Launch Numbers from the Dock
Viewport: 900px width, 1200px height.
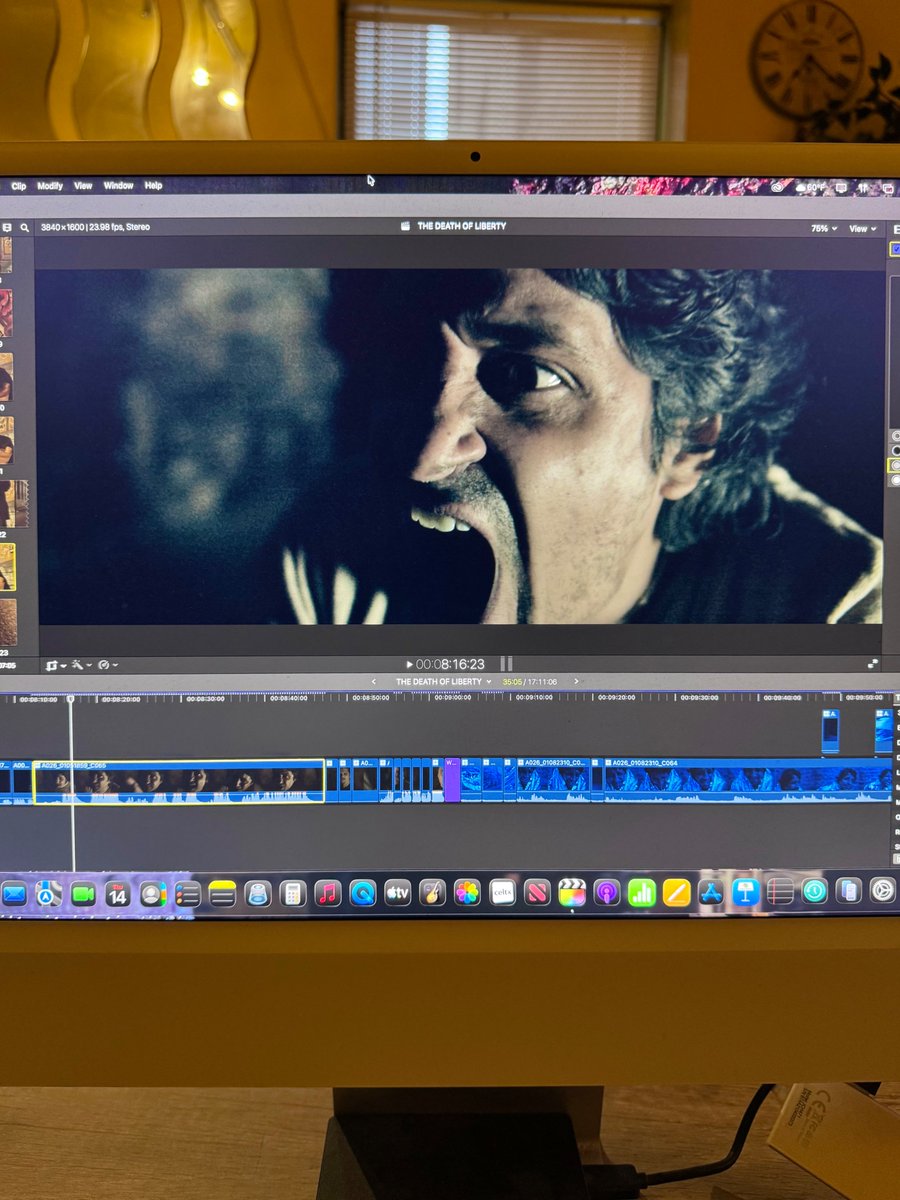pyautogui.click(x=642, y=891)
